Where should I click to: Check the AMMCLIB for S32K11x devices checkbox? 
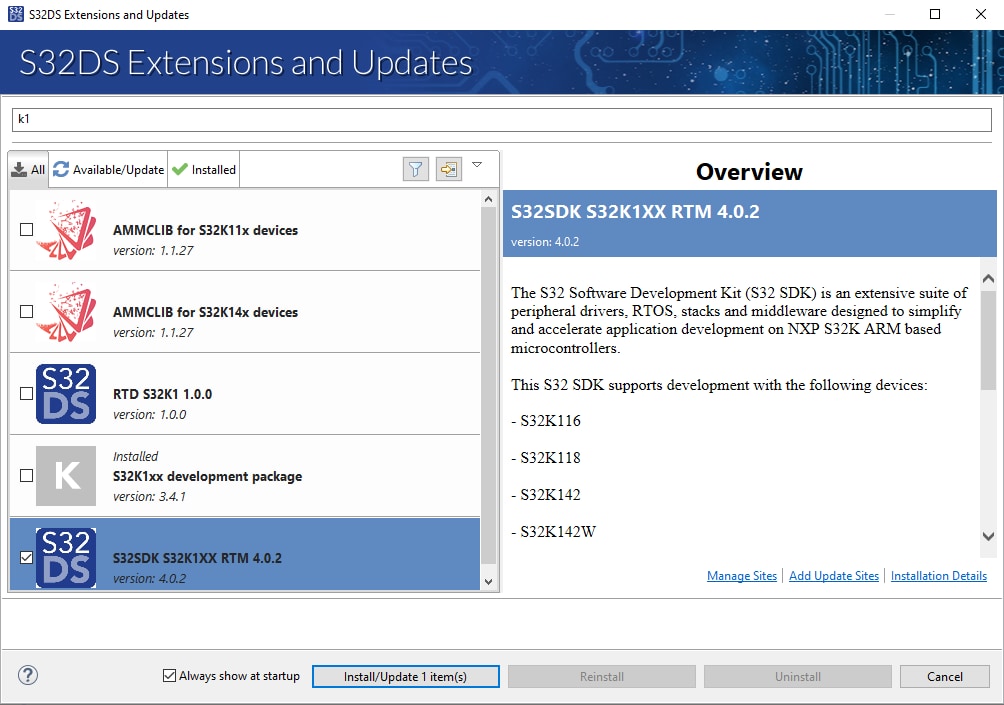coord(27,230)
